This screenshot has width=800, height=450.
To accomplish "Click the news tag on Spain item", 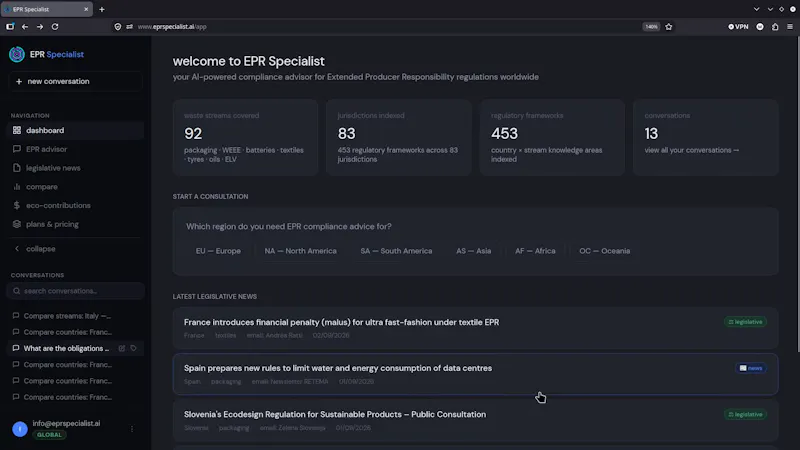I will [x=751, y=368].
